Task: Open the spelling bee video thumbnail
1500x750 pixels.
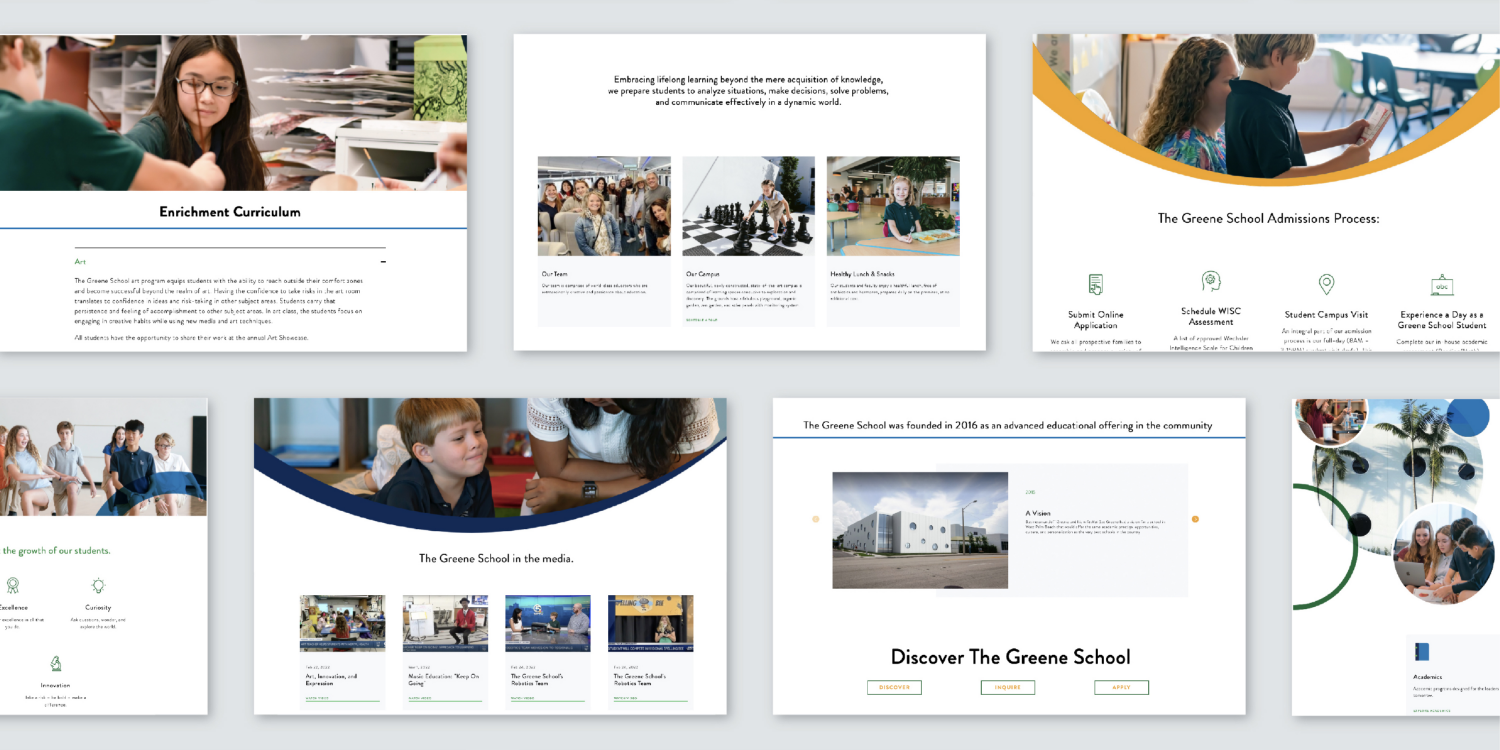Action: (651, 623)
